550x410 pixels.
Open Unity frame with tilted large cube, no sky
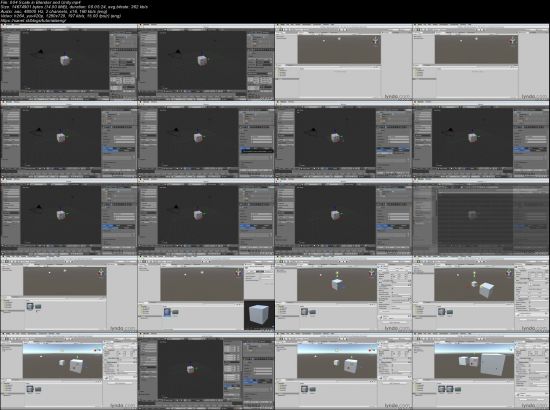(x=481, y=294)
